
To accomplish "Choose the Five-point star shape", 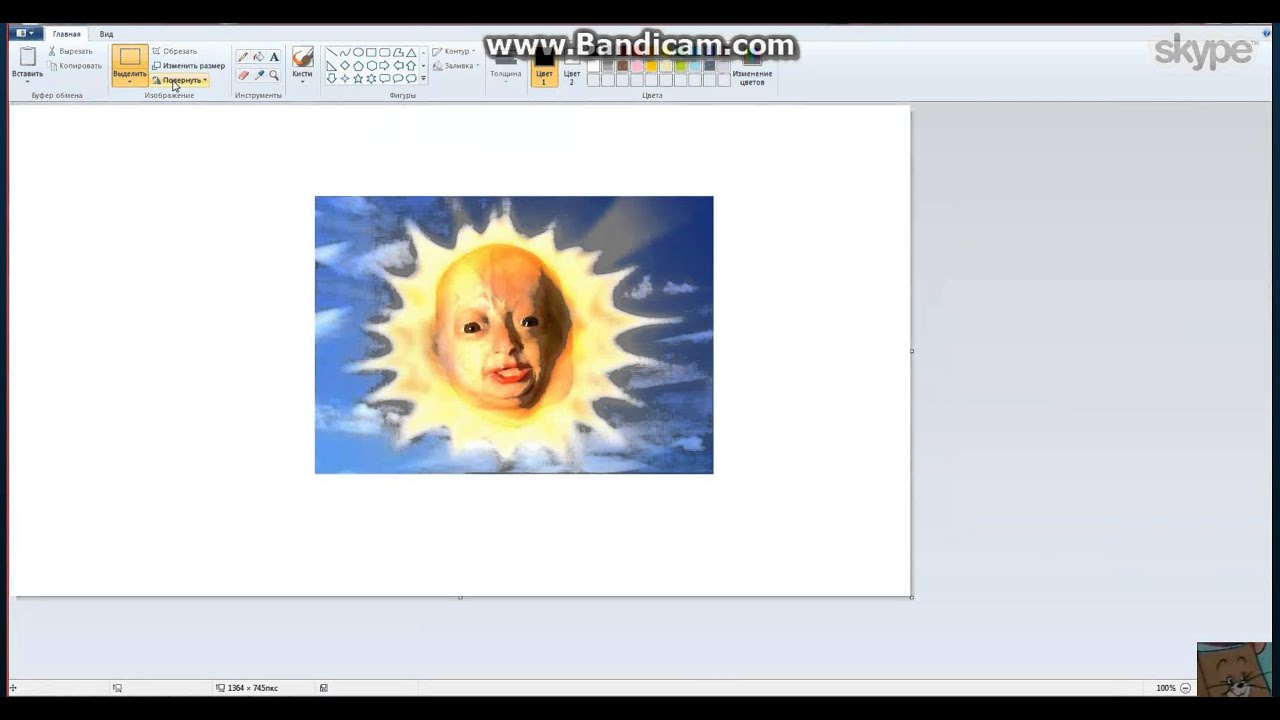I will (358, 79).
